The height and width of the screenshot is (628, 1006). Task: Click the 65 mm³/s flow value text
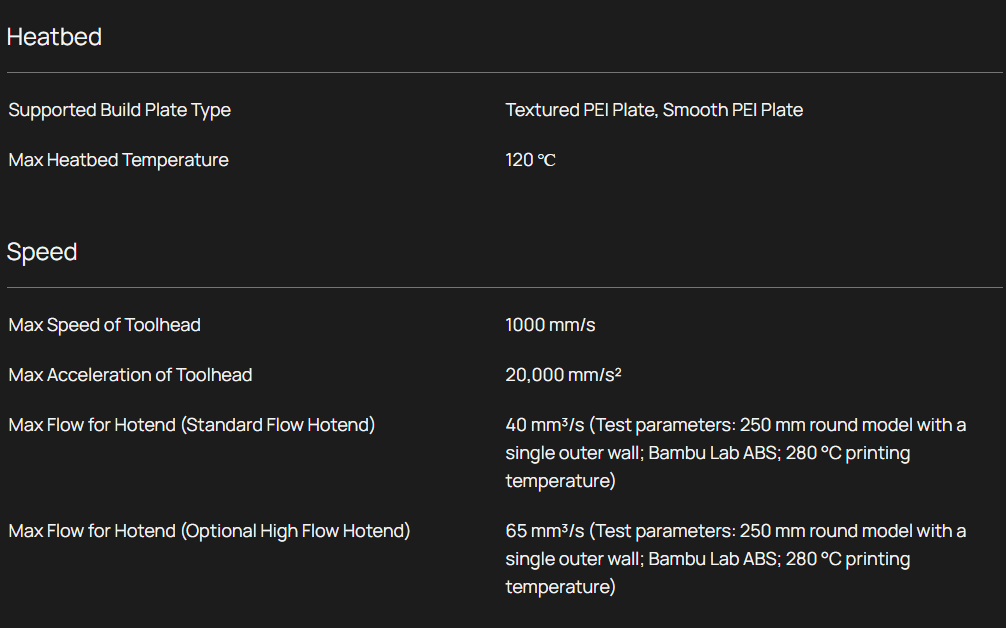click(544, 531)
